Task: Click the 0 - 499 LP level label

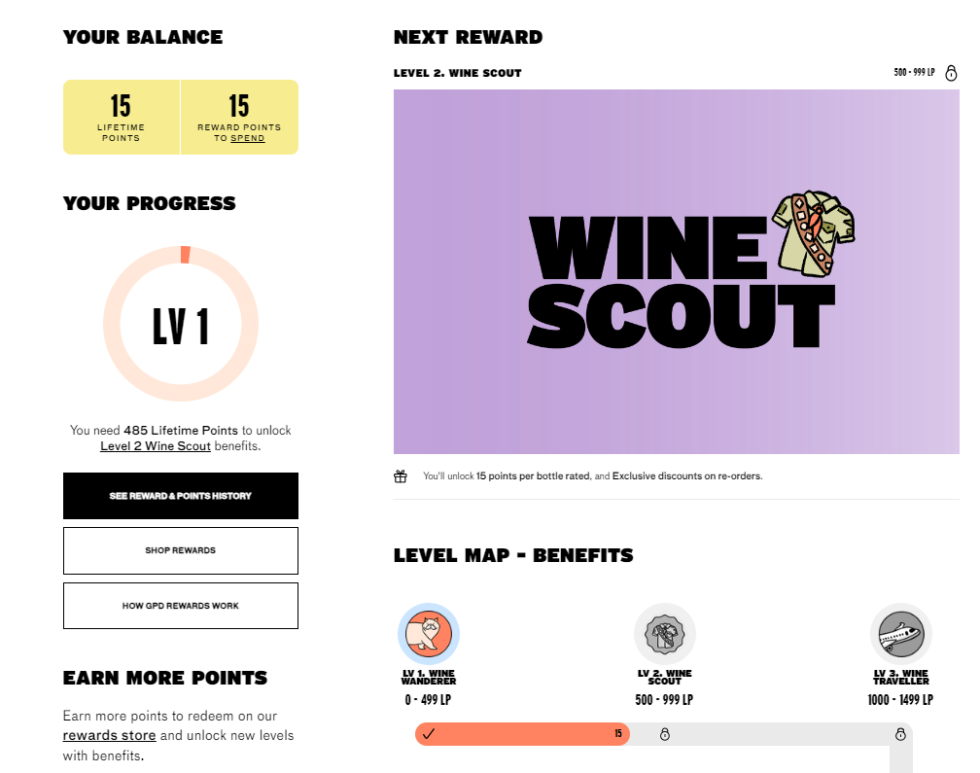Action: click(428, 700)
